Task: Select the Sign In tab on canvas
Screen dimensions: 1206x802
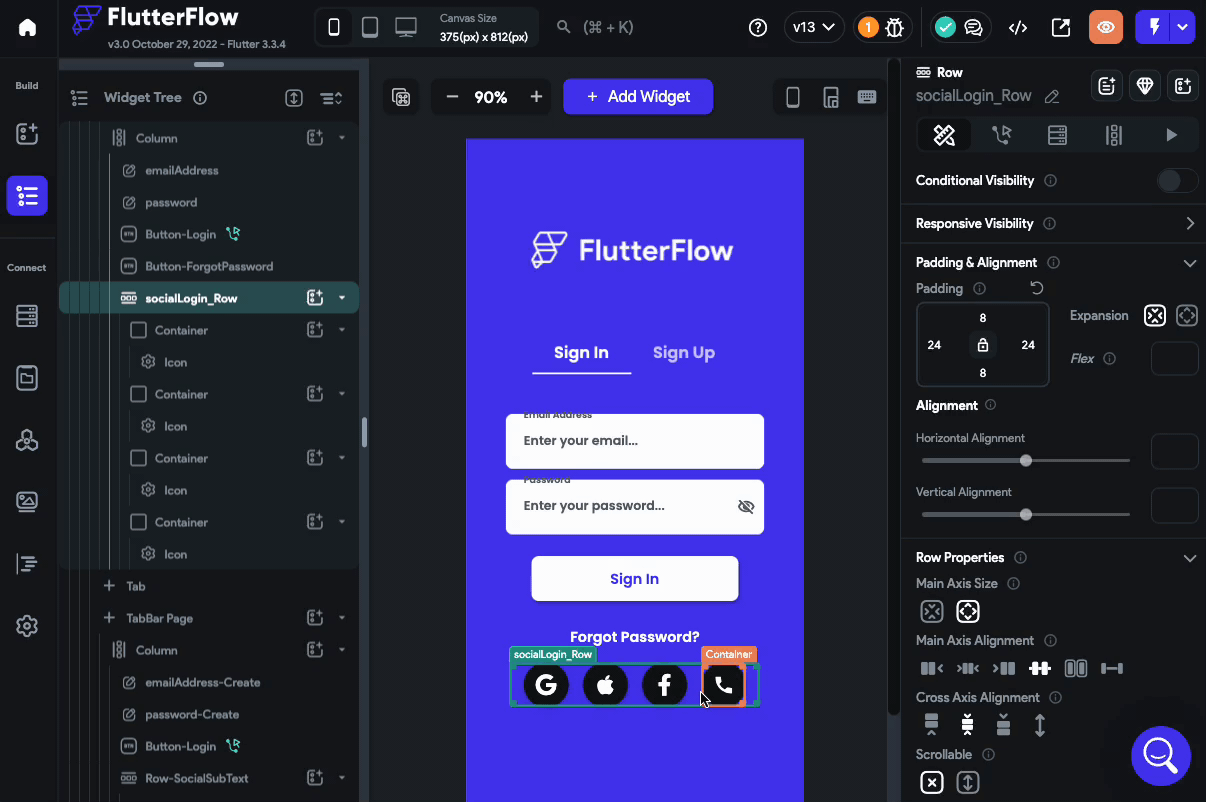Action: click(x=581, y=352)
